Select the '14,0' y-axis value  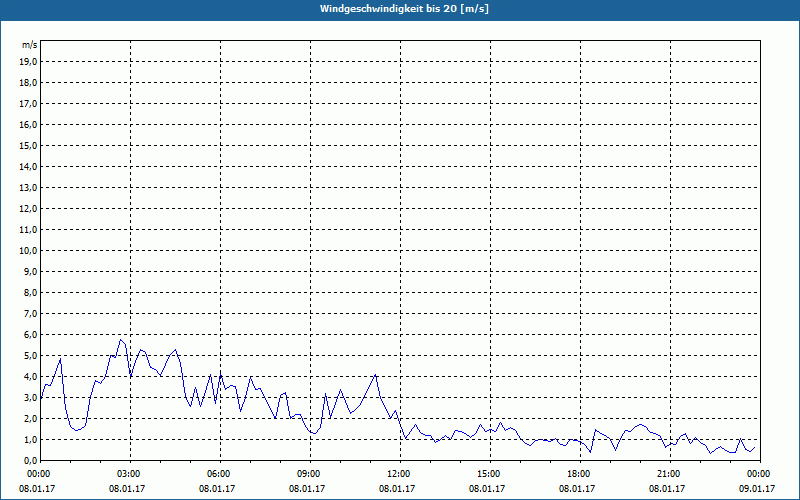tap(28, 166)
